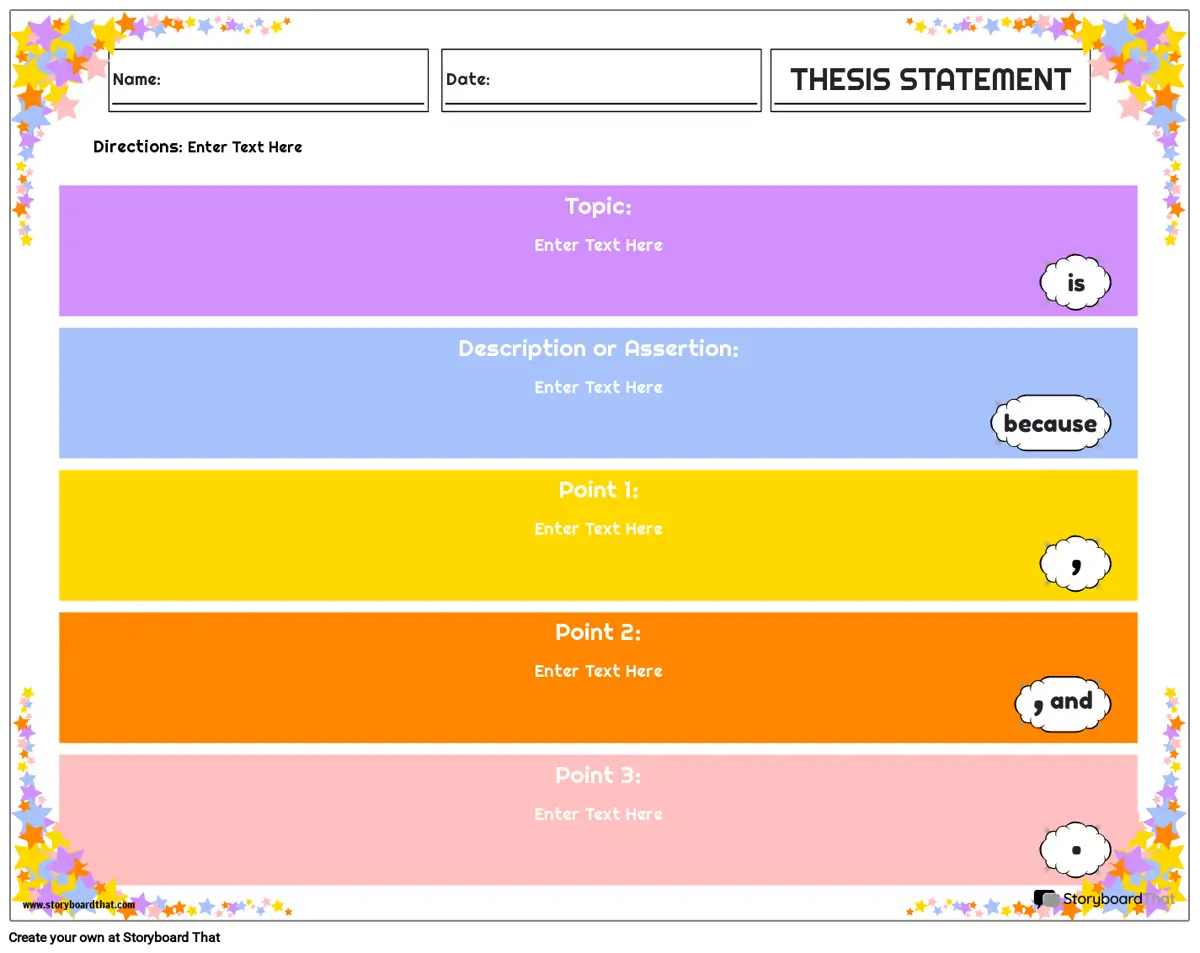1200x953 pixels.
Task: Click "Enter Text Here" in yellow Point 1 band
Action: (598, 529)
